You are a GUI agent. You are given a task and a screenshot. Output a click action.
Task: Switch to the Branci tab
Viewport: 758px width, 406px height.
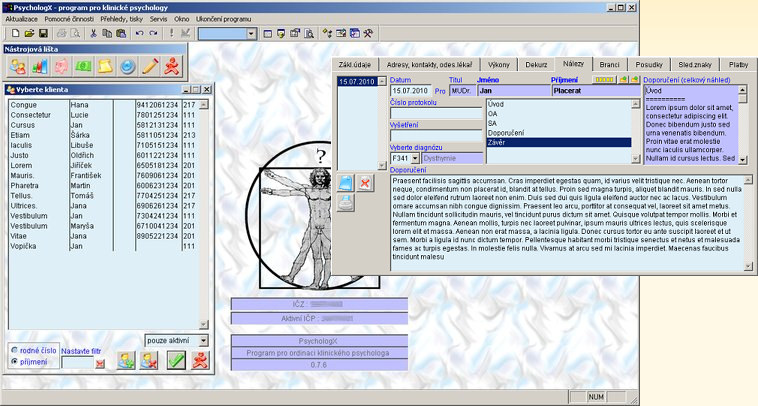[x=609, y=65]
